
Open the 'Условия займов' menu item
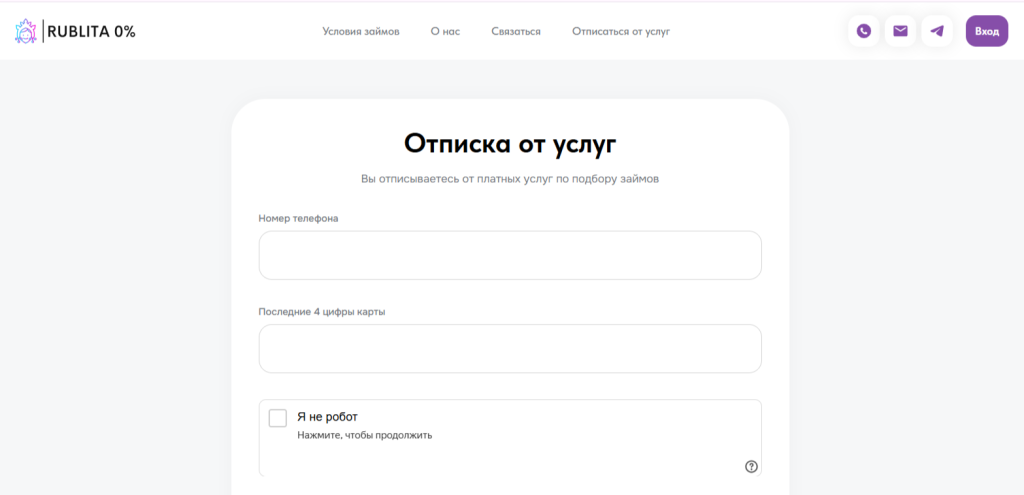pos(360,31)
